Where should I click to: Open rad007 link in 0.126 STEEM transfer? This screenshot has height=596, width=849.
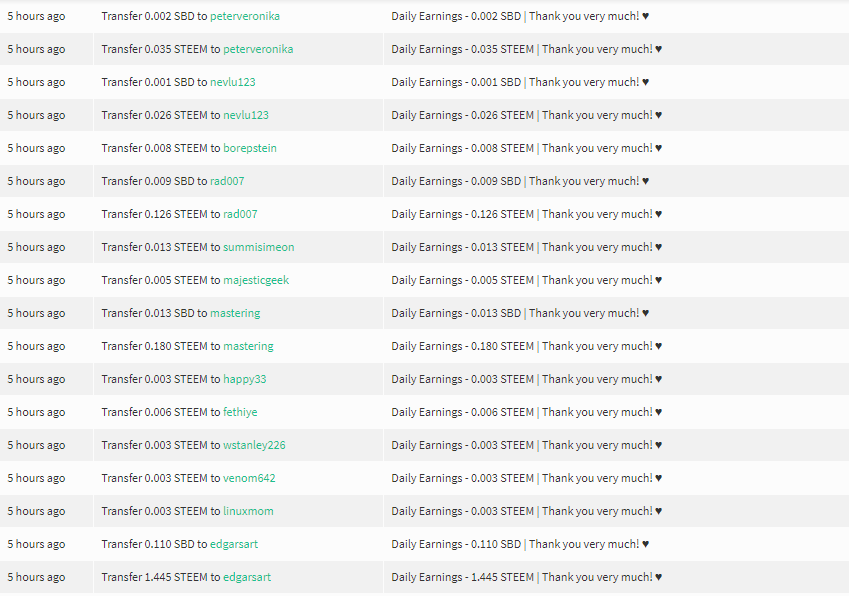[x=240, y=214]
